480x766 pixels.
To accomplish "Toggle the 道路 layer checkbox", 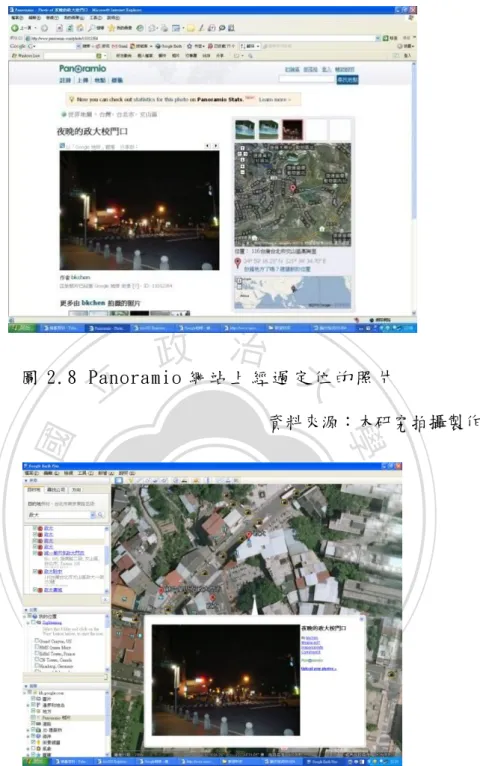I will tap(33, 723).
